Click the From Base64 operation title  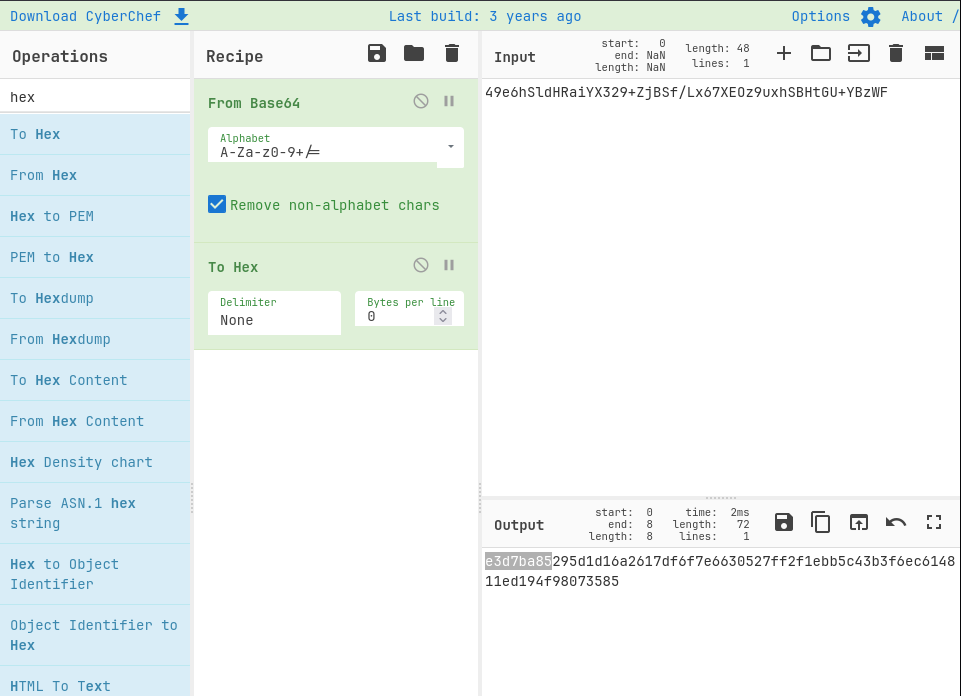(x=254, y=103)
